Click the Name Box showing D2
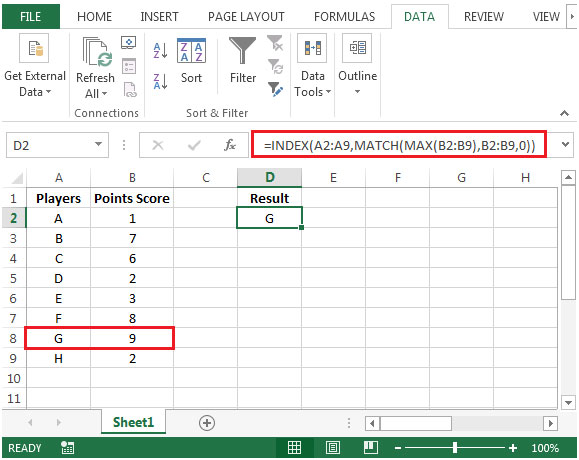This screenshot has width=579, height=460. [51, 145]
